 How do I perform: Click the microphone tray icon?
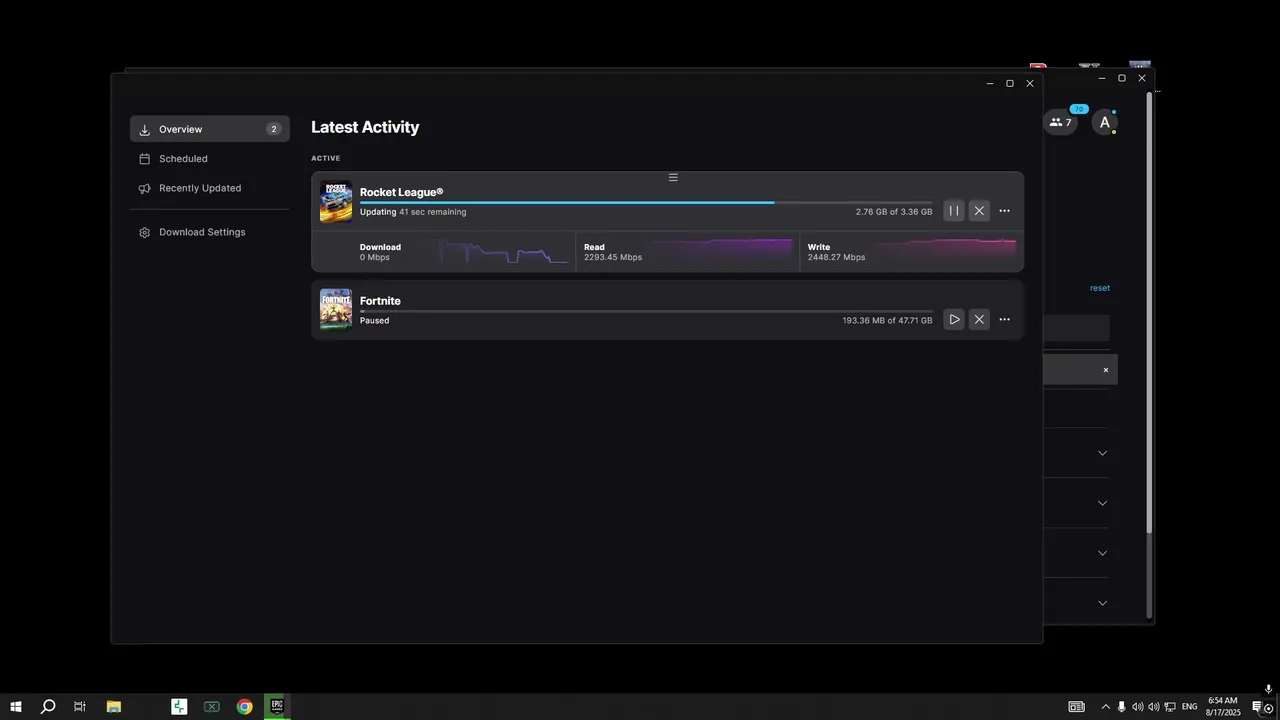[1122, 707]
